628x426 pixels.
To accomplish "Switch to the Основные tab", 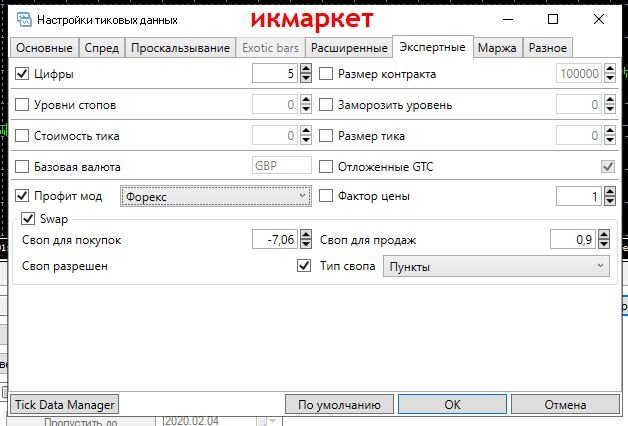I will click(44, 48).
